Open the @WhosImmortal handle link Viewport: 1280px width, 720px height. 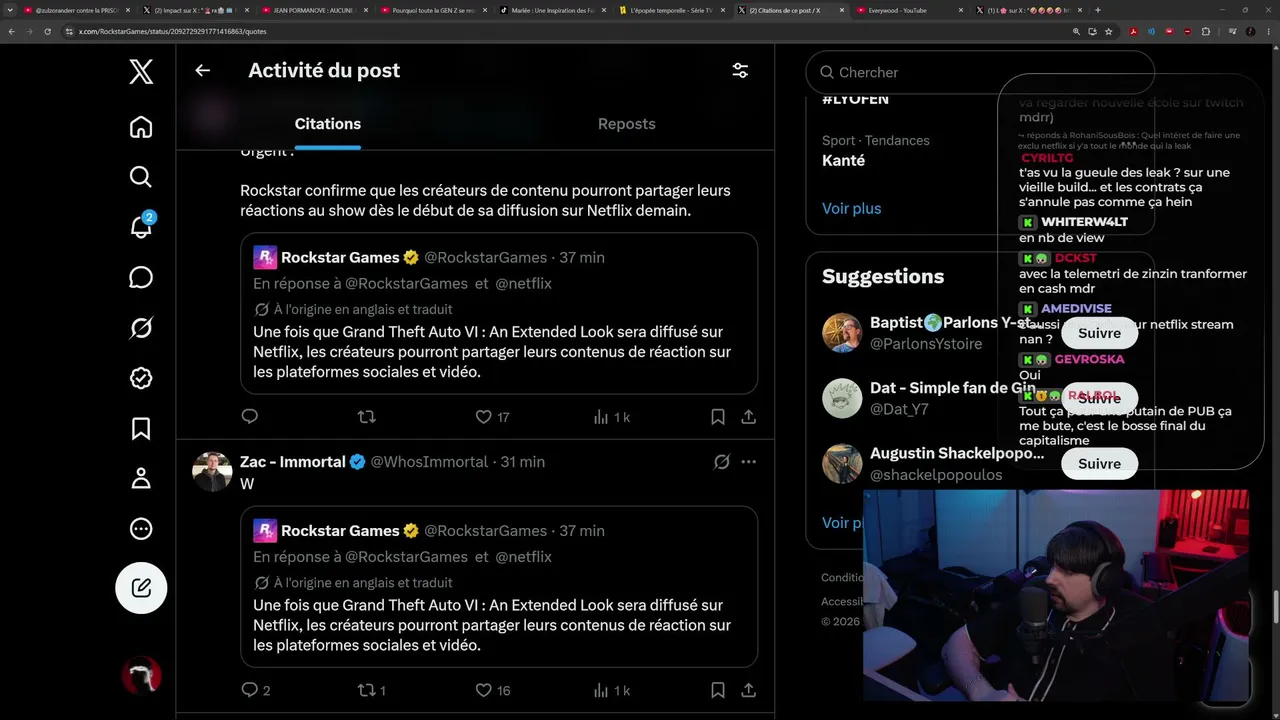pos(429,462)
